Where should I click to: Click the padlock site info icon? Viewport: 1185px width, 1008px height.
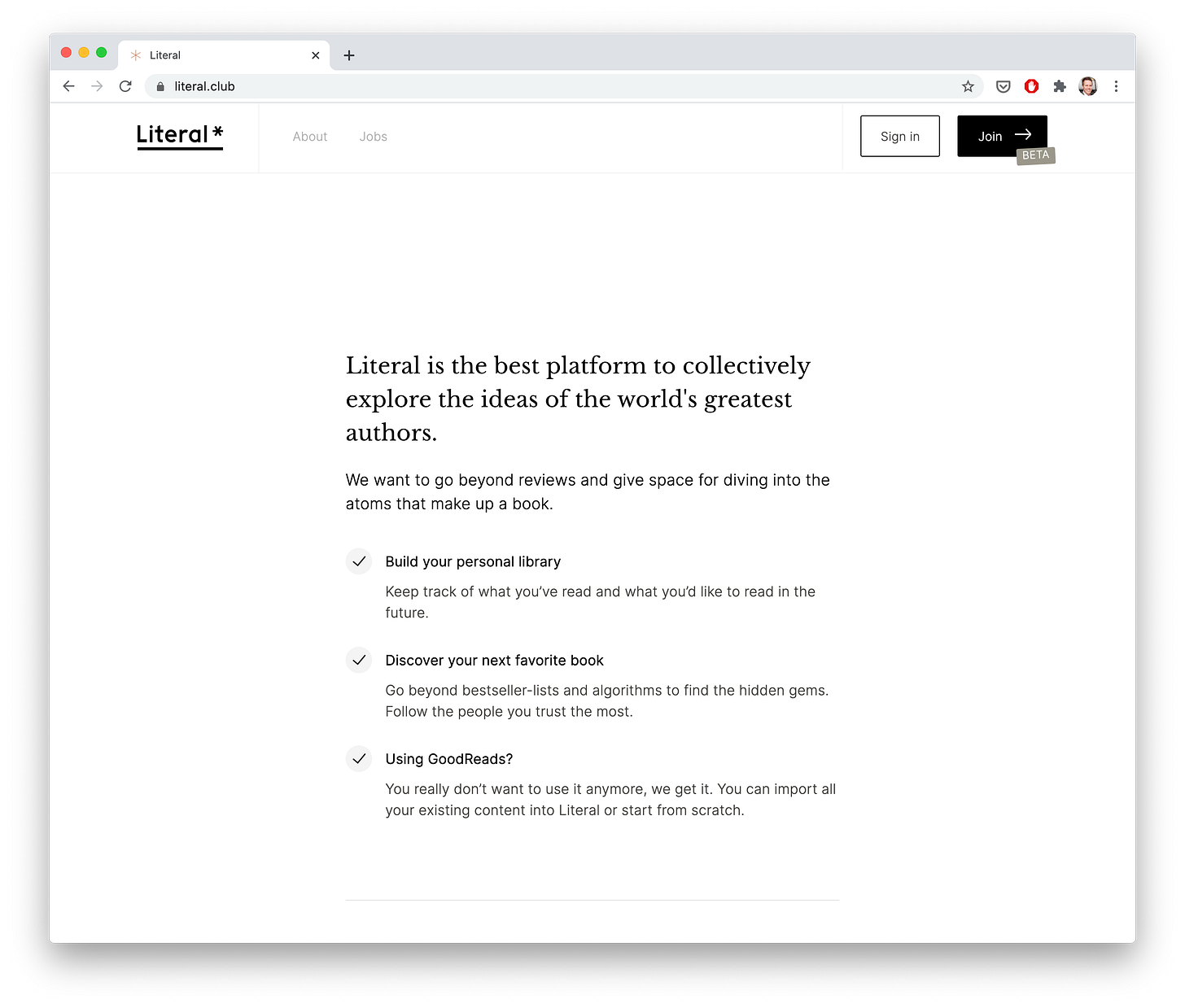(160, 86)
